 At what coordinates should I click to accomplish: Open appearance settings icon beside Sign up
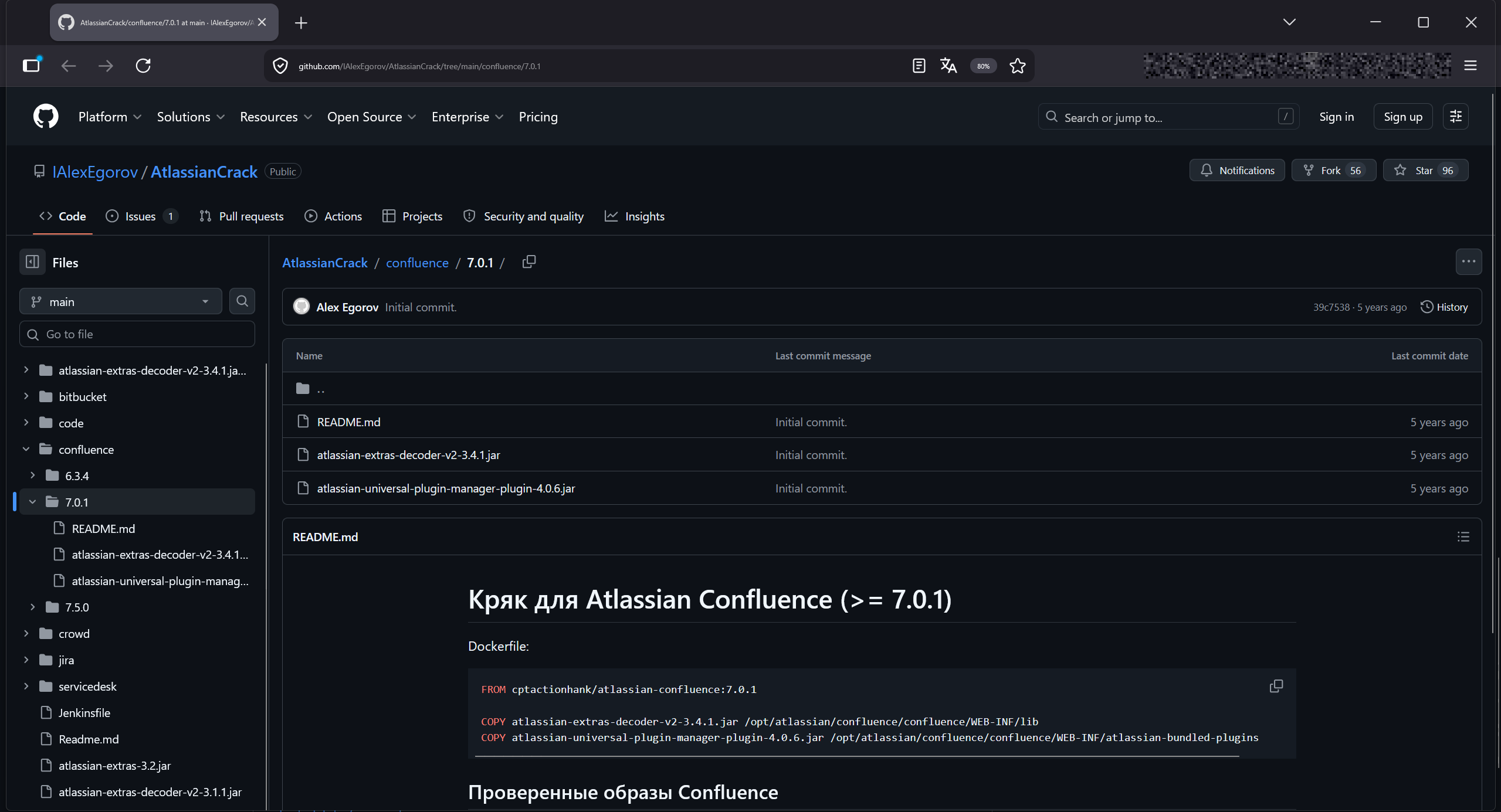[x=1455, y=117]
